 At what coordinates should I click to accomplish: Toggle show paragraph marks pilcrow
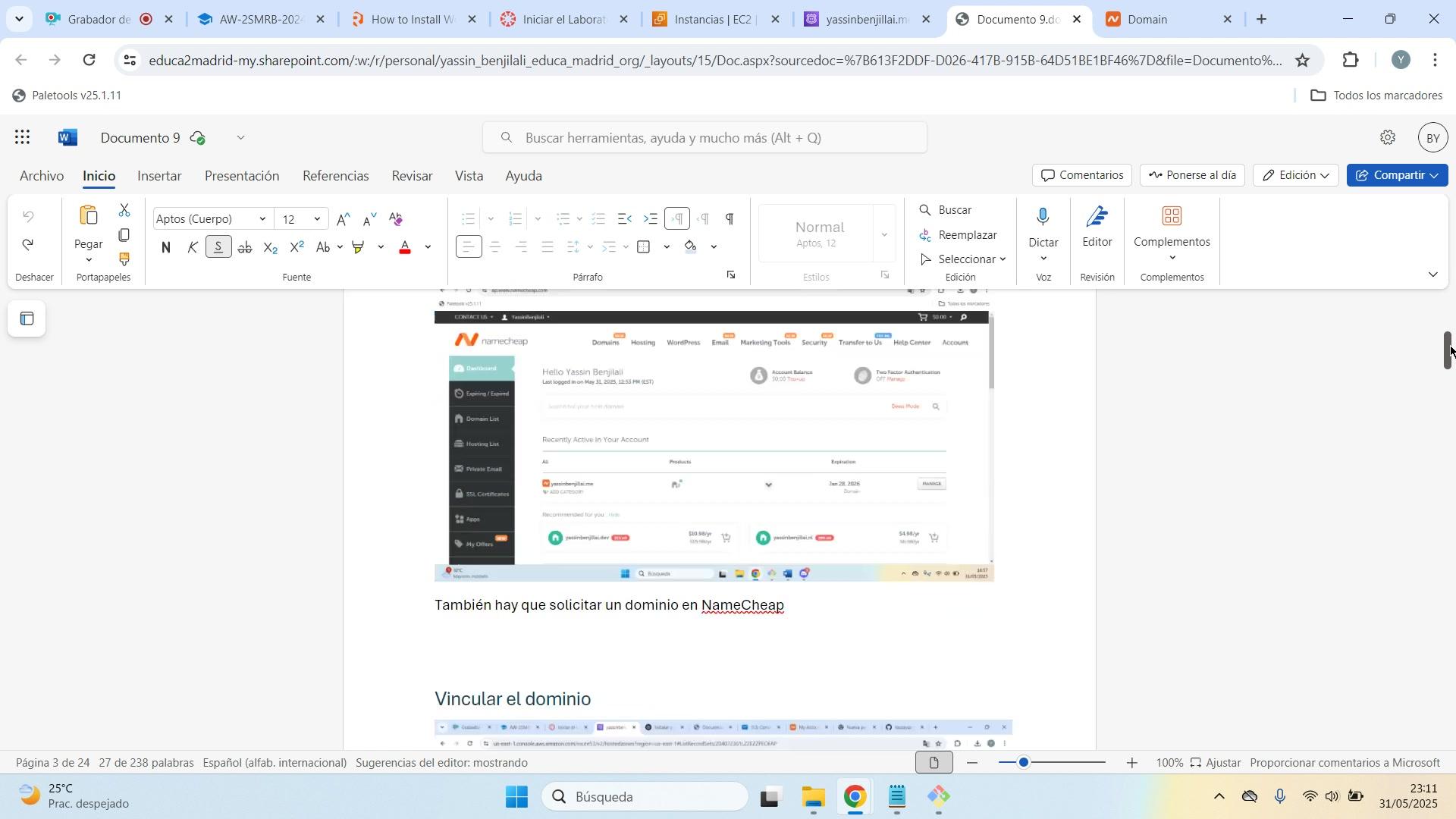[x=729, y=219]
